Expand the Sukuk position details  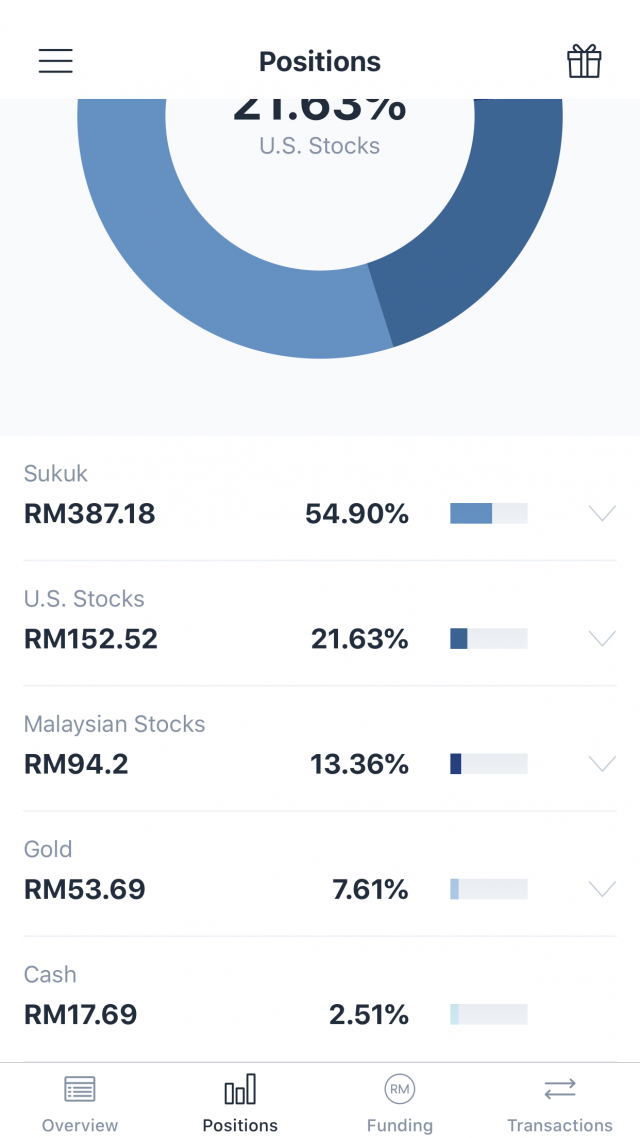[602, 513]
